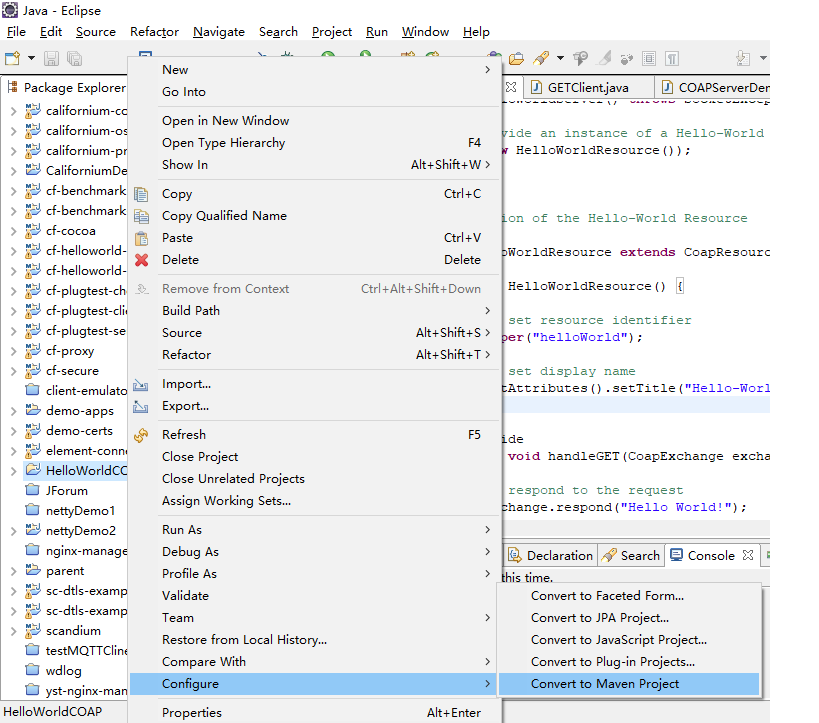The width and height of the screenshot is (819, 723).
Task: Click the Save All toolbar icon
Action: 74,59
